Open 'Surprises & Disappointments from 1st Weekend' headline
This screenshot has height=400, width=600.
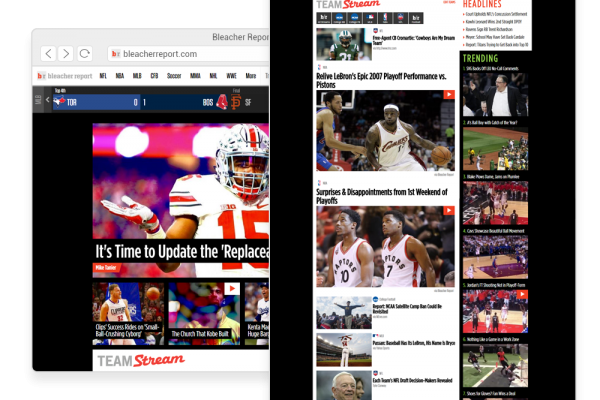click(x=382, y=196)
